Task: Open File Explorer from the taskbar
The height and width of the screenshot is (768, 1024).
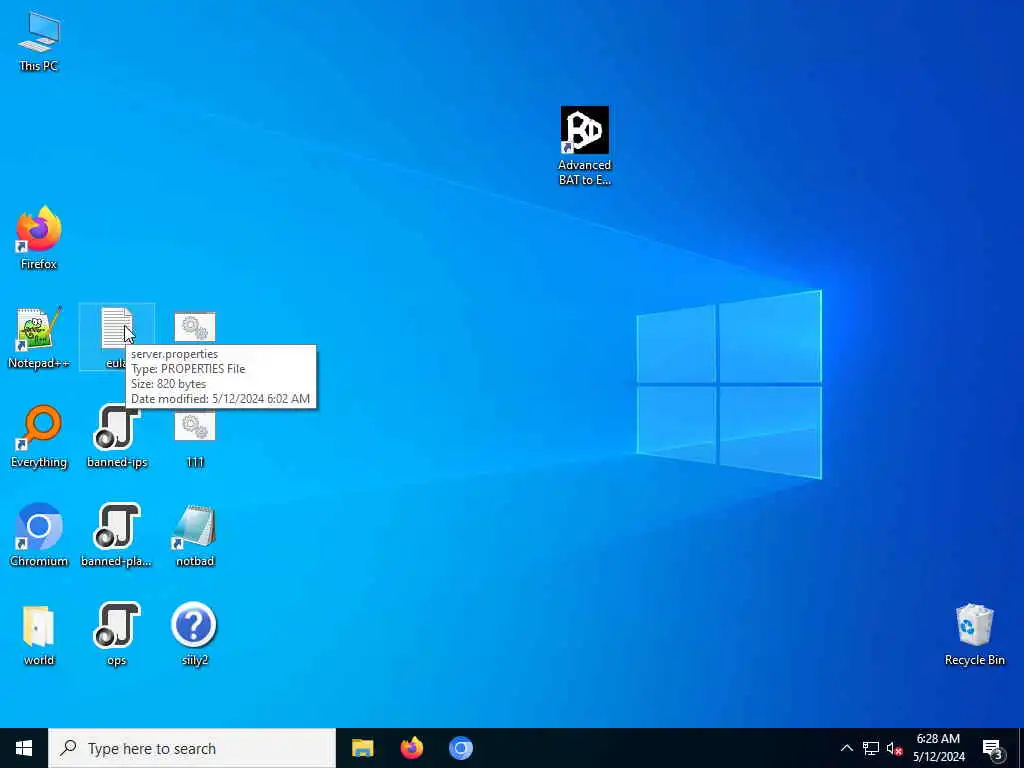Action: 362,748
